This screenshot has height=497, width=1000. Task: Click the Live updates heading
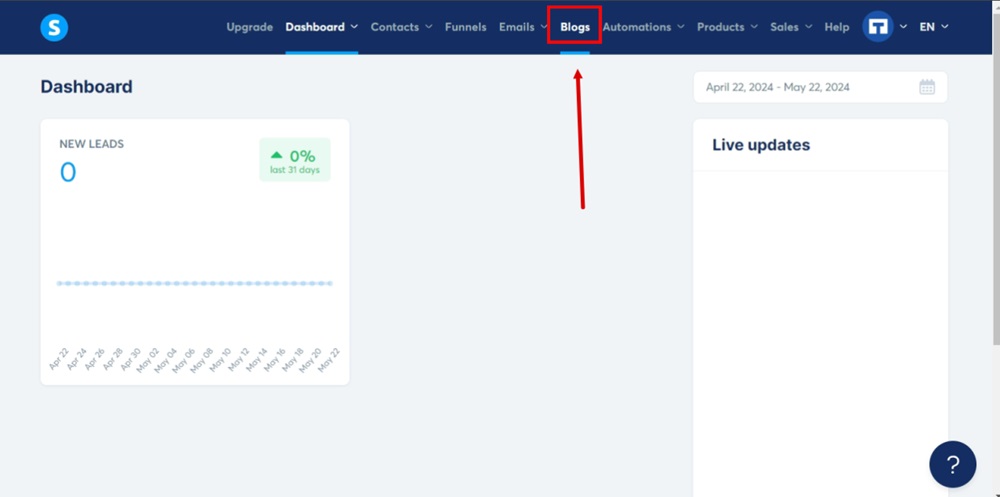pyautogui.click(x=761, y=145)
